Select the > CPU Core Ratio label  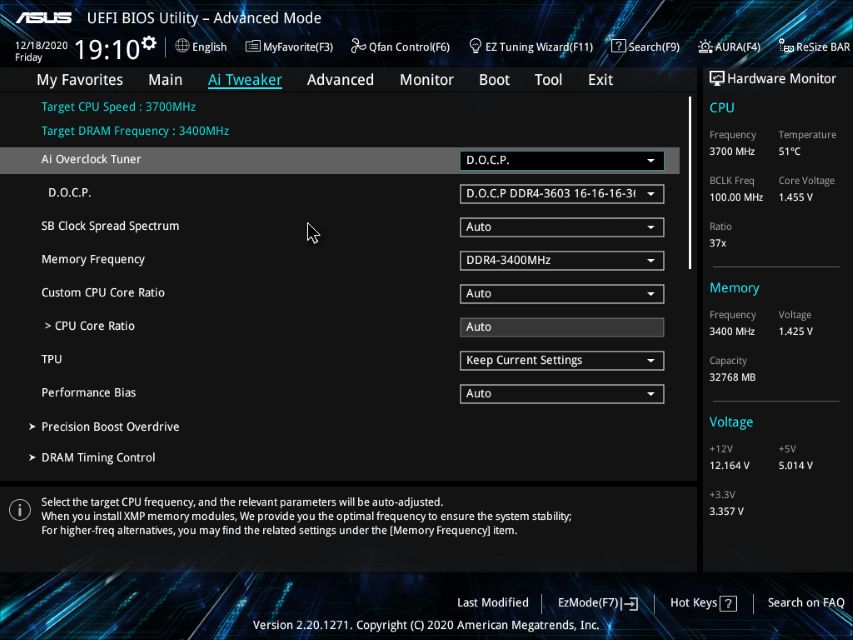pyautogui.click(x=90, y=326)
